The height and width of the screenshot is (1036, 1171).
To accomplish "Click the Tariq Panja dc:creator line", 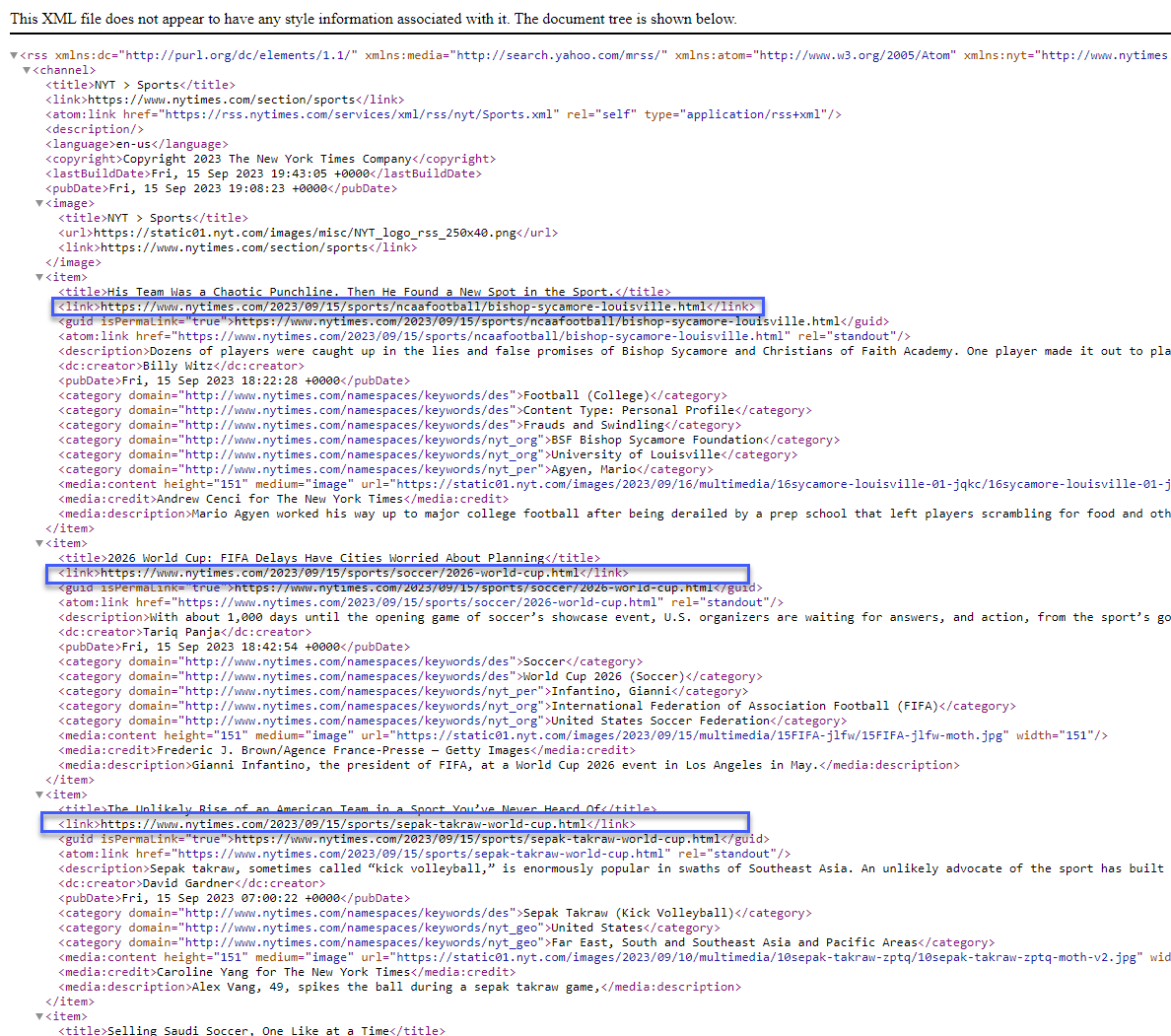I will [x=185, y=632].
